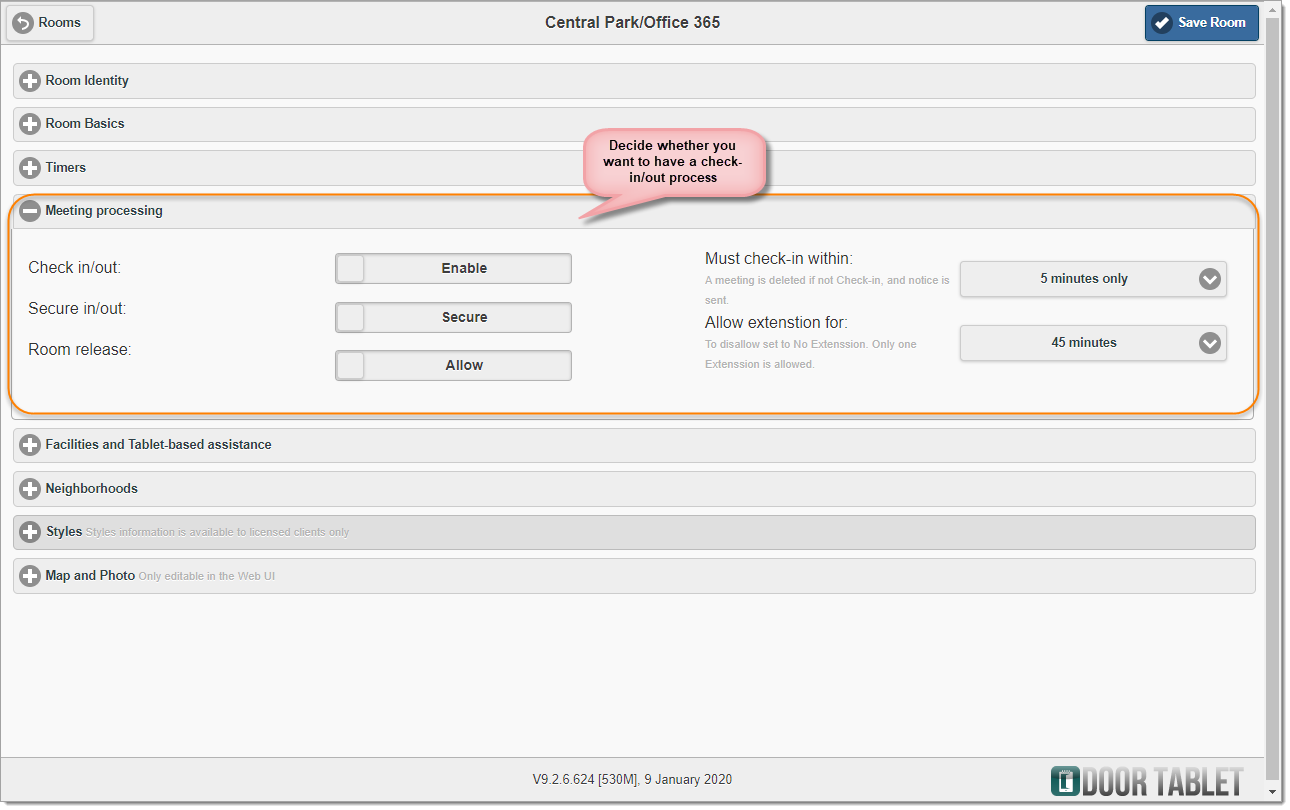Click the scrollbar down arrow

pos(1273,792)
